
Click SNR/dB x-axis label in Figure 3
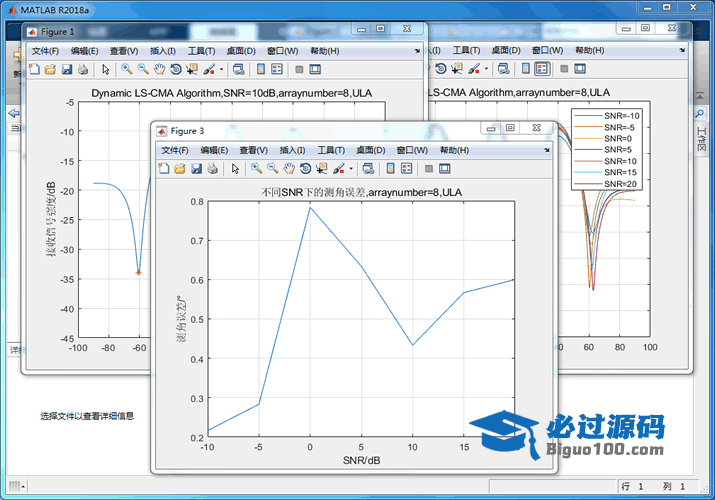tap(362, 460)
